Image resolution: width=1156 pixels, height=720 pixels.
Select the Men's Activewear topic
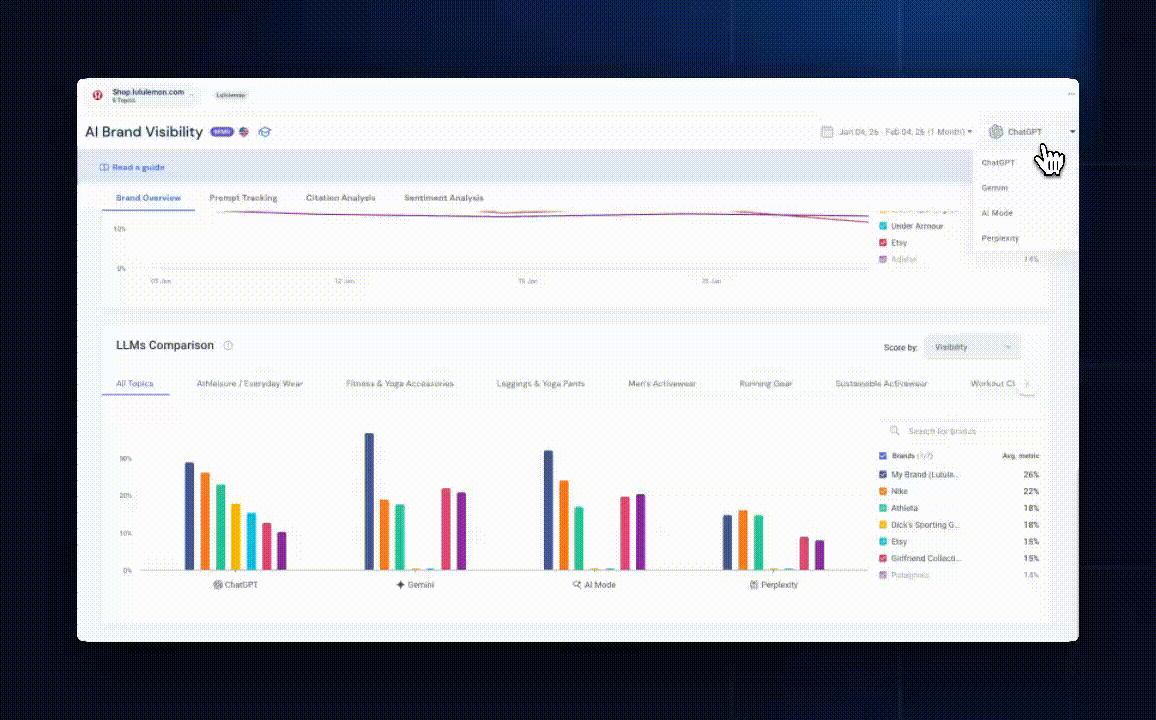(662, 384)
